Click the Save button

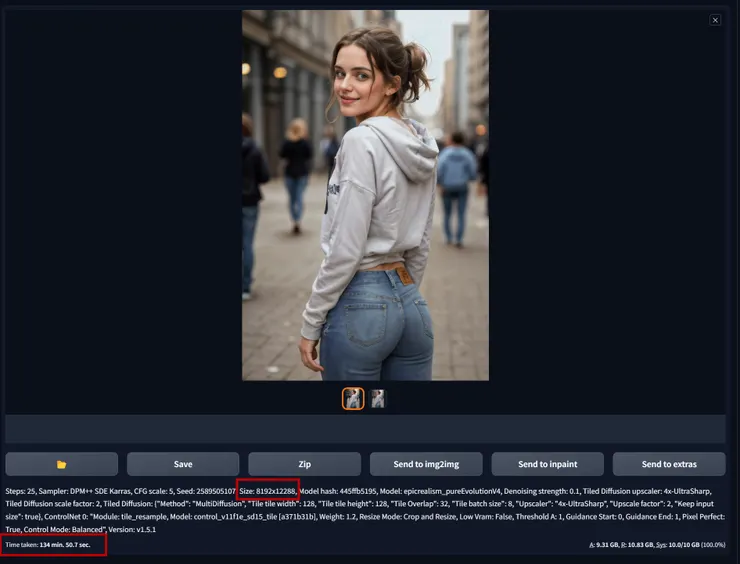tap(183, 464)
